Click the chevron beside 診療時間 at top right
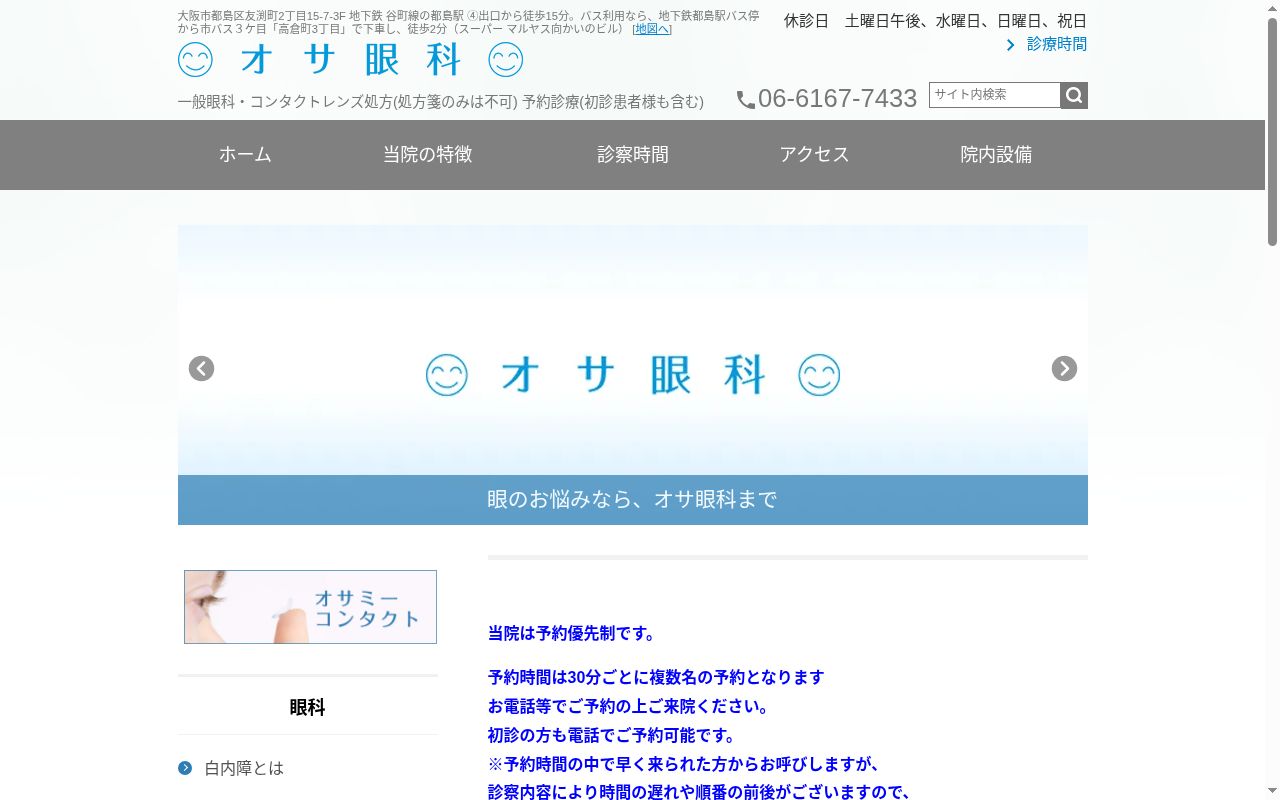1280x800 pixels. [1011, 45]
